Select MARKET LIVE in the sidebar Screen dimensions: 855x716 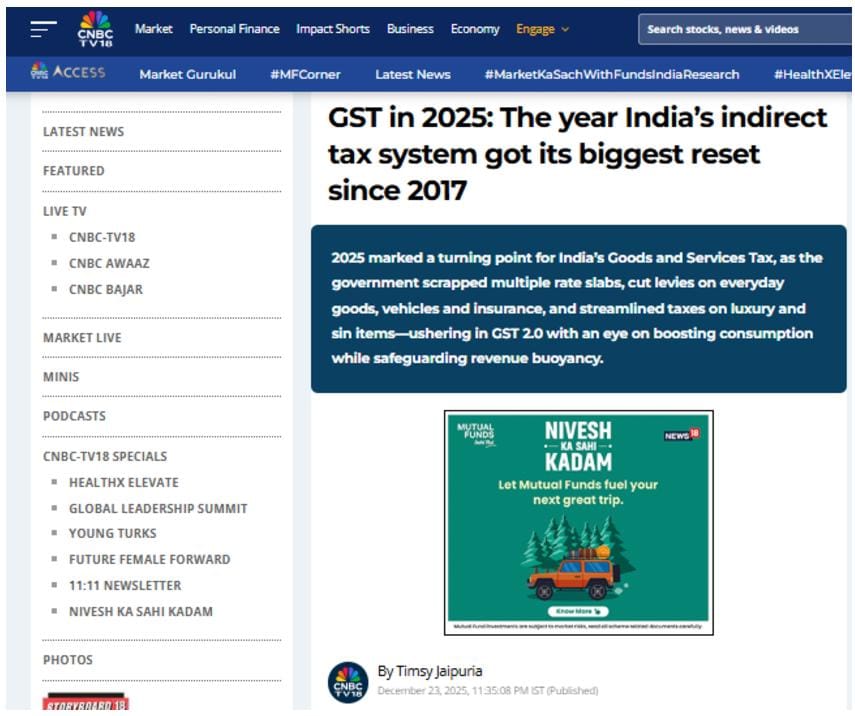(82, 338)
